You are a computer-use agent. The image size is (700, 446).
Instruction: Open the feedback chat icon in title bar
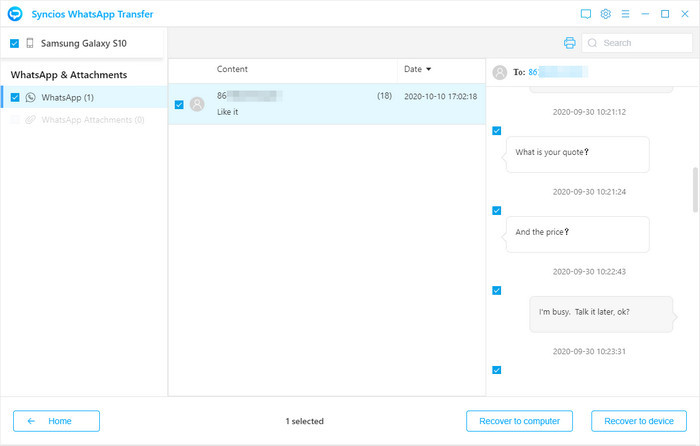click(586, 14)
